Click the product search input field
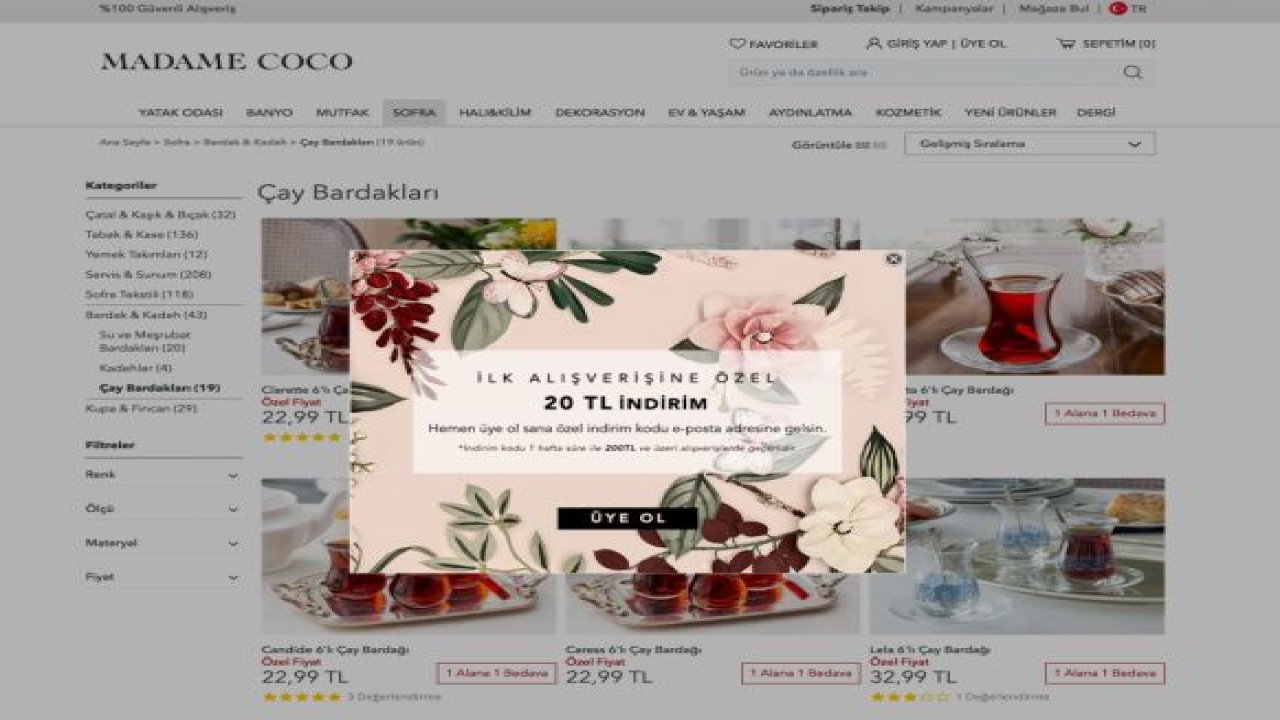The width and height of the screenshot is (1280, 720). coord(925,72)
